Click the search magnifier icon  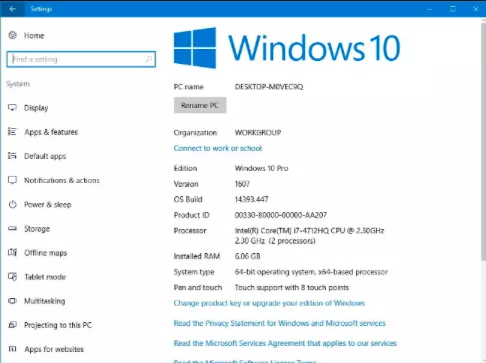[149, 59]
